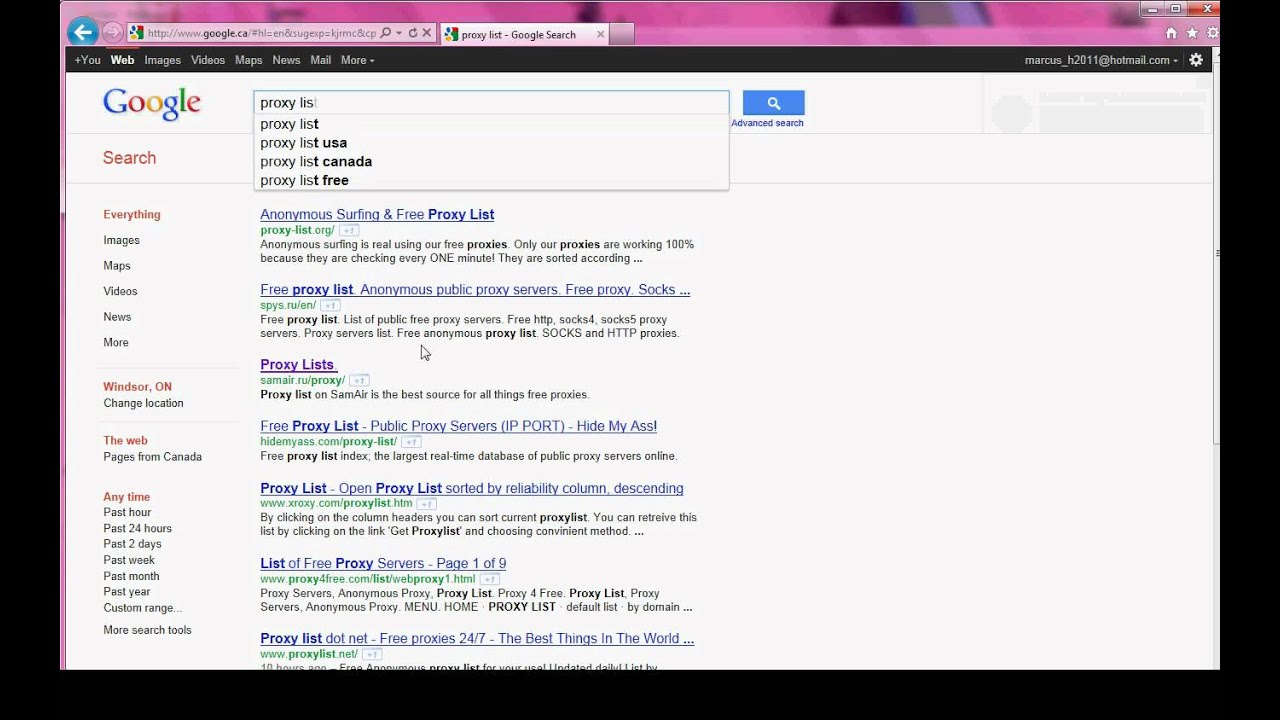Limit results to Past 24 hours

tap(137, 528)
